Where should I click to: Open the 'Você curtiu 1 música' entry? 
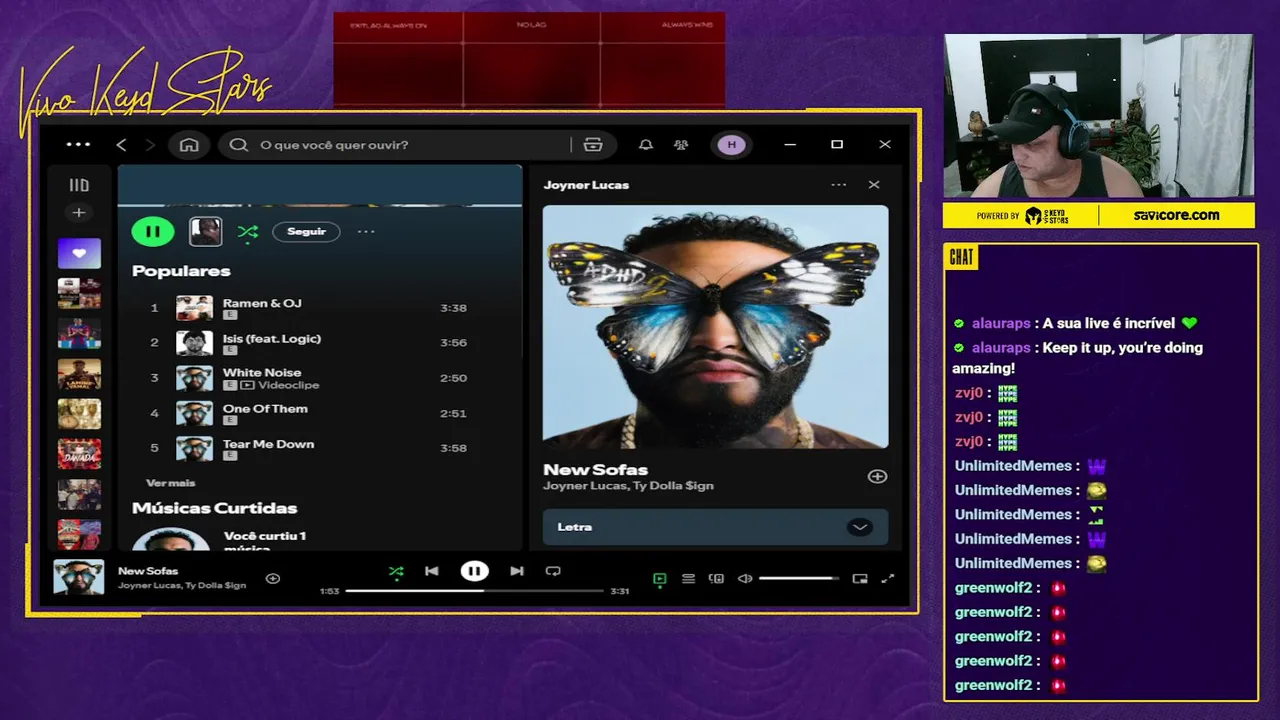265,542
